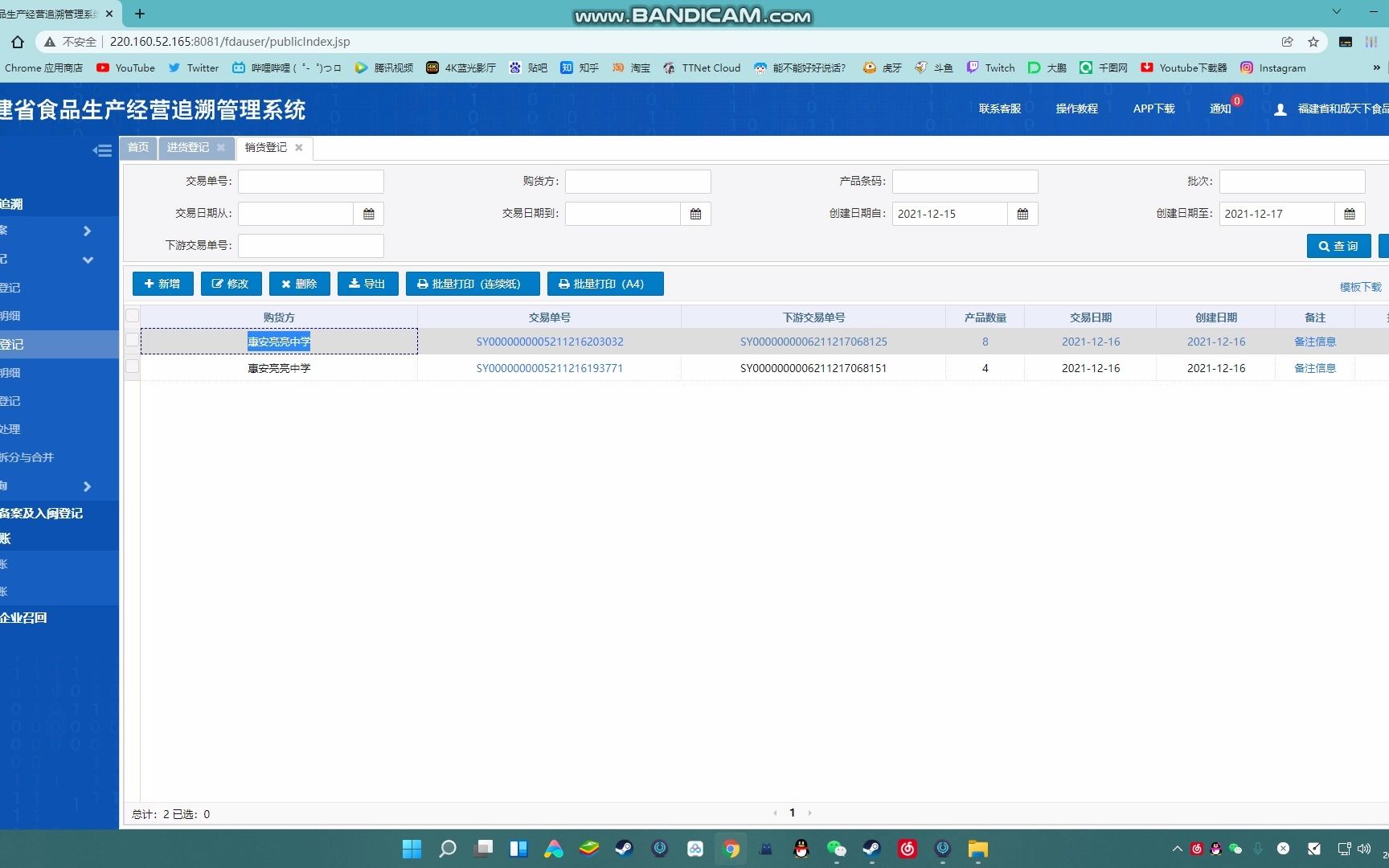
Task: Expand the lower sidebar section with the arrow
Action: coord(87,486)
